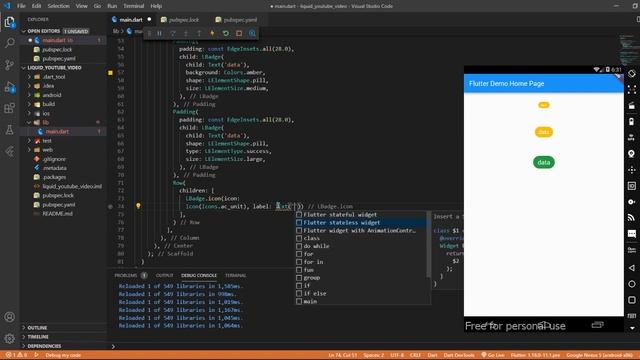
Task: Expand the build folder
Action: (x=49, y=104)
